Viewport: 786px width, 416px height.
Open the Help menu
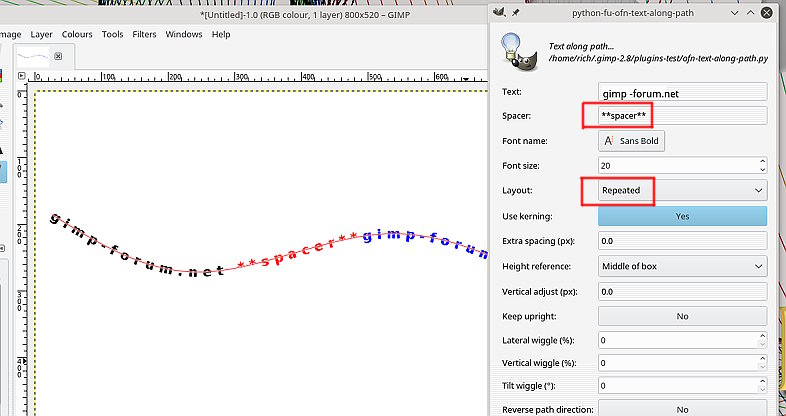tap(221, 34)
